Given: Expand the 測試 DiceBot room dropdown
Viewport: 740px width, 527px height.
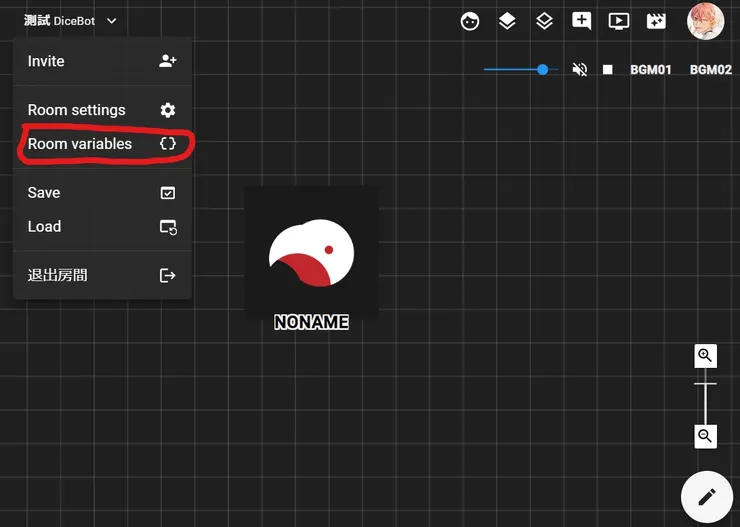Looking at the screenshot, I should tap(70, 21).
